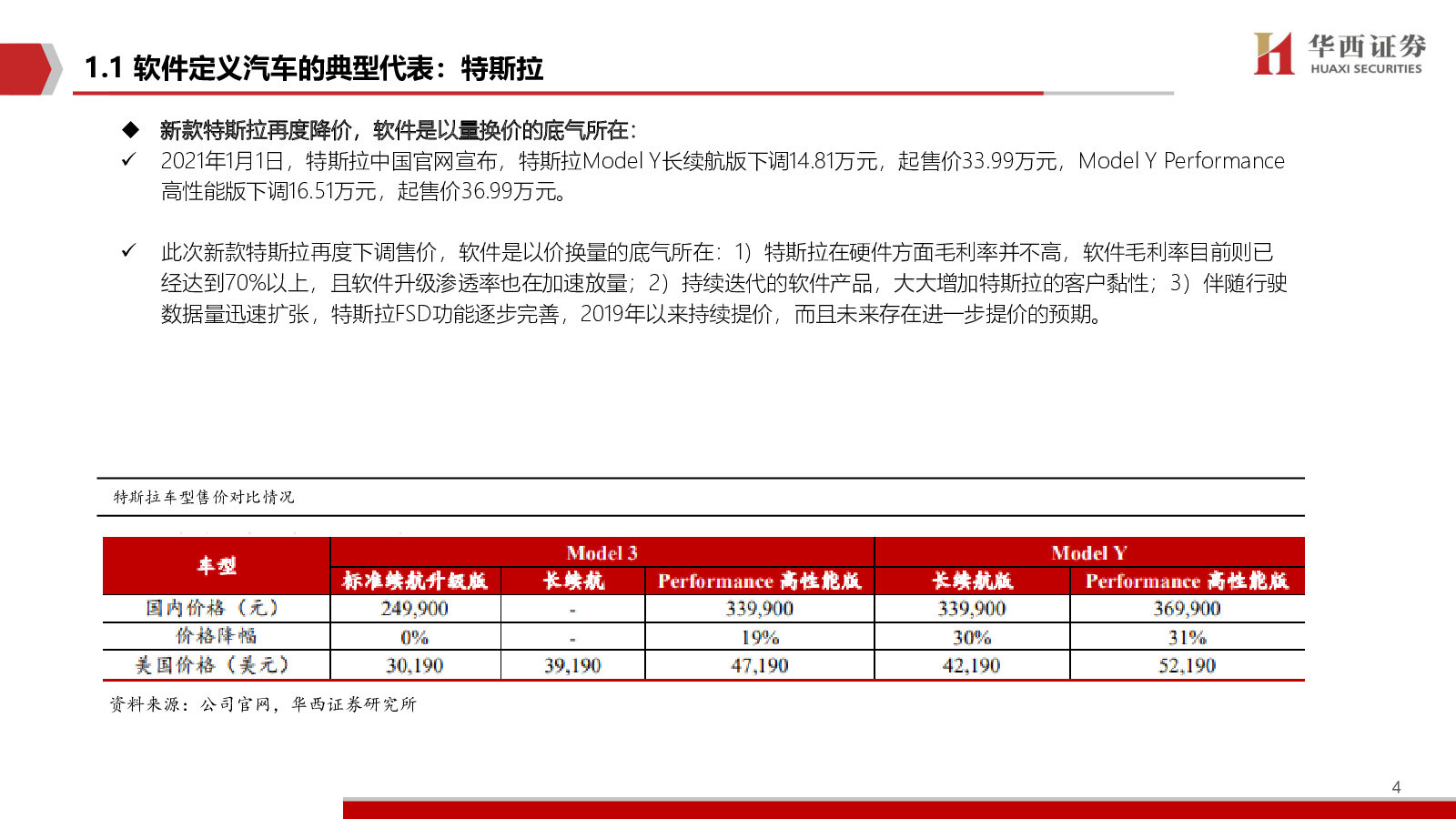The width and height of the screenshot is (1456, 819).
Task: Click the paragraph starting '2021年1月1日'
Action: coord(723,176)
